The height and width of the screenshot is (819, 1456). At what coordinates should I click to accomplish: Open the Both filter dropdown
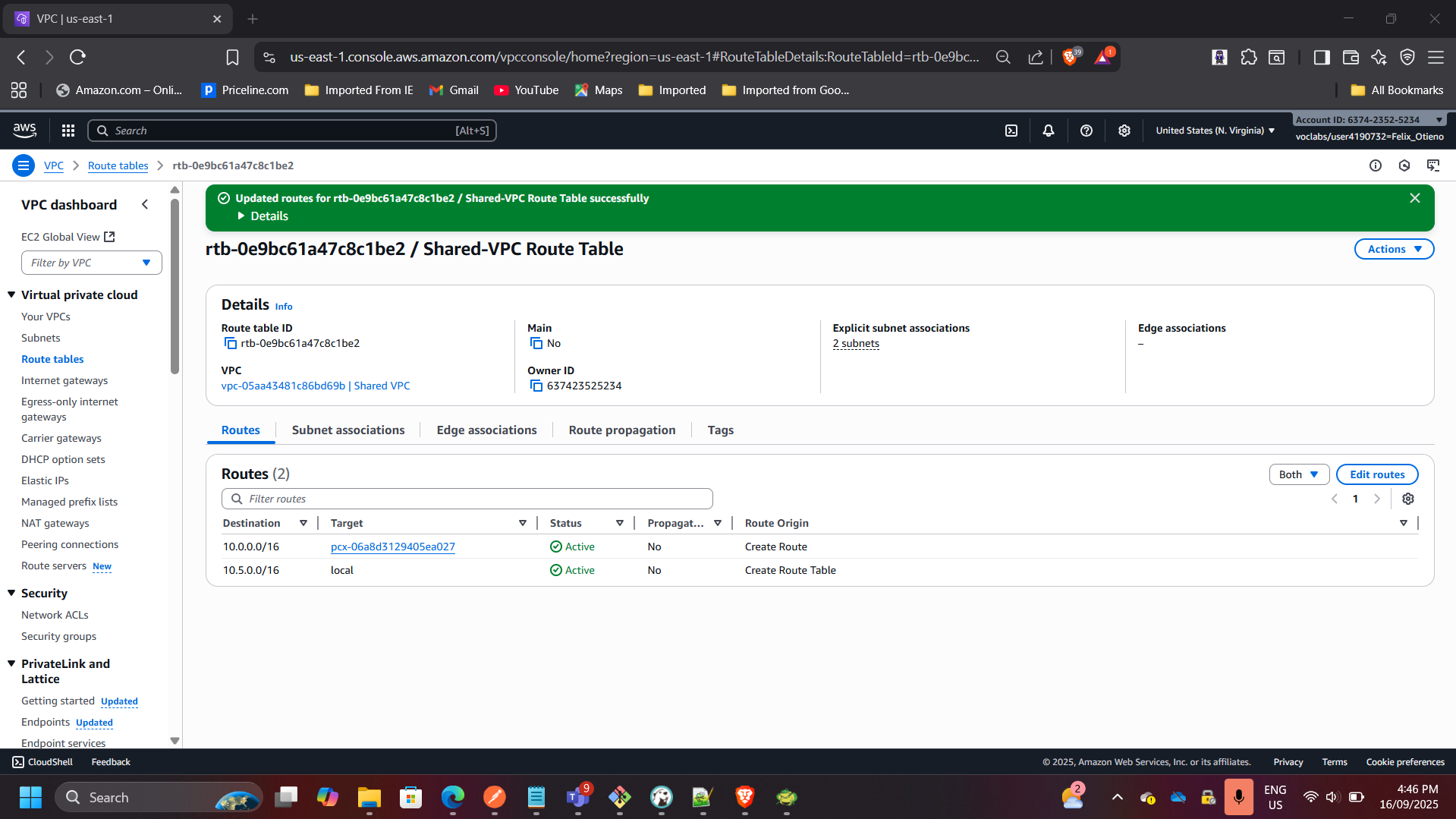tap(1298, 474)
